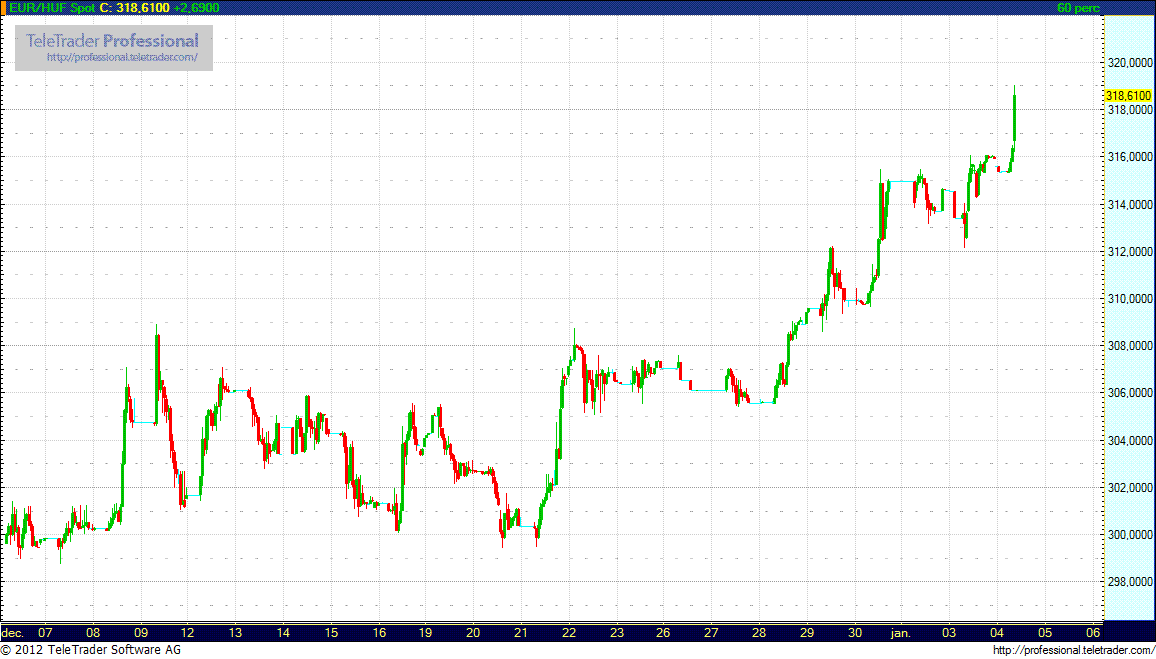Click the 16 date label on the time axis

379,632
